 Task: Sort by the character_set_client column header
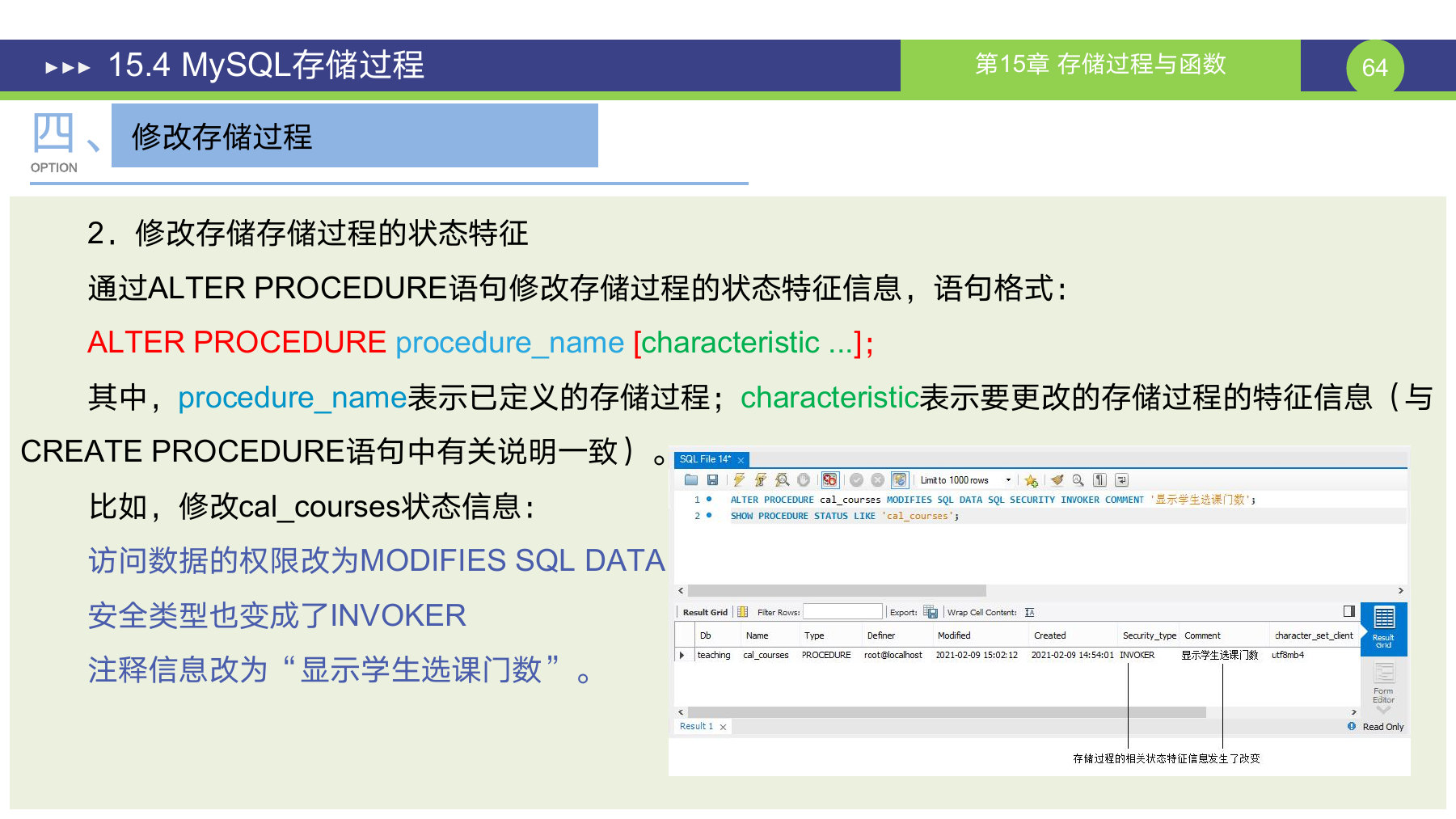point(1314,635)
